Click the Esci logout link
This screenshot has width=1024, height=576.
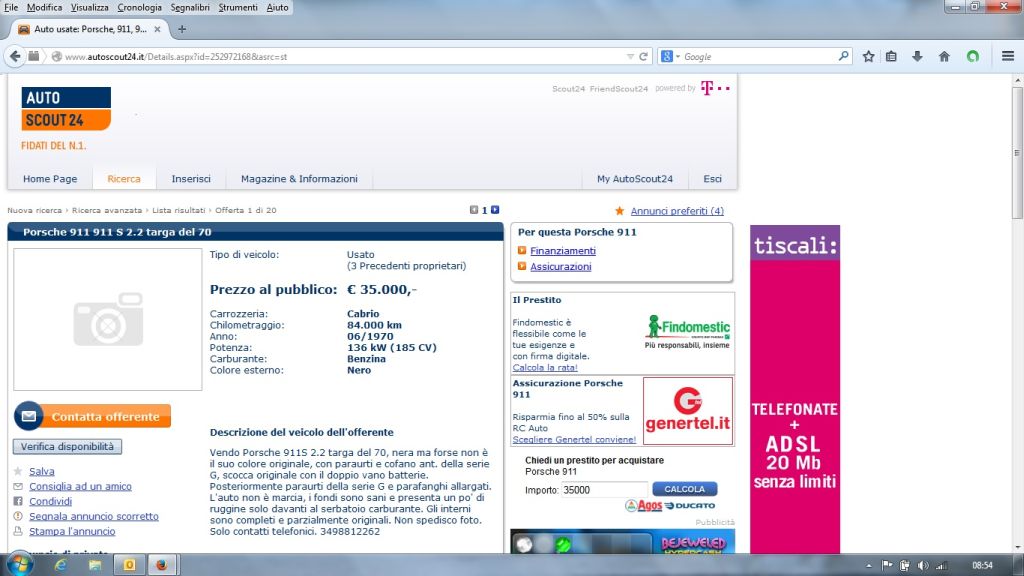click(x=712, y=179)
